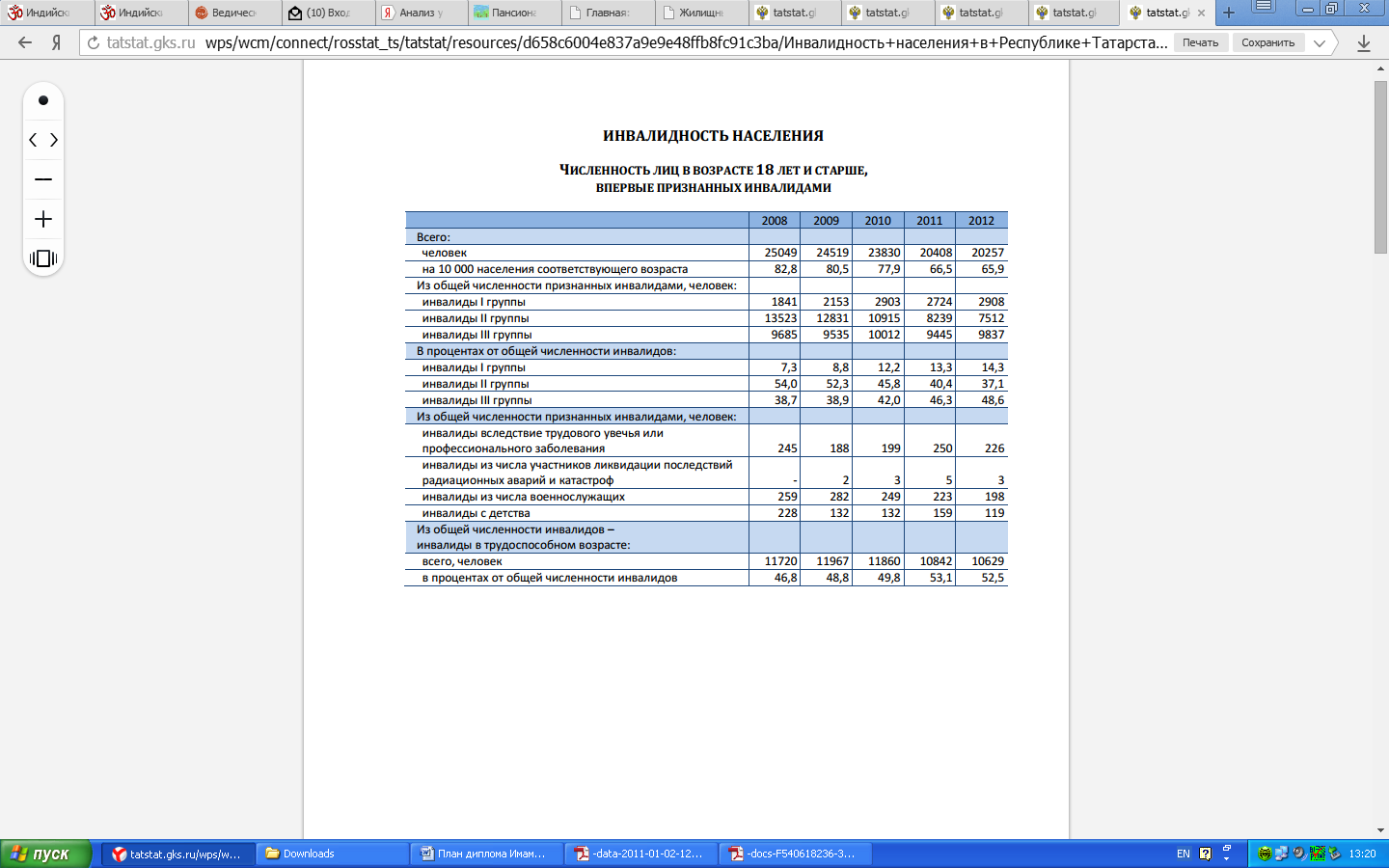Switch to the Пансион tab
The height and width of the screenshot is (868, 1389).
pyautogui.click(x=514, y=13)
